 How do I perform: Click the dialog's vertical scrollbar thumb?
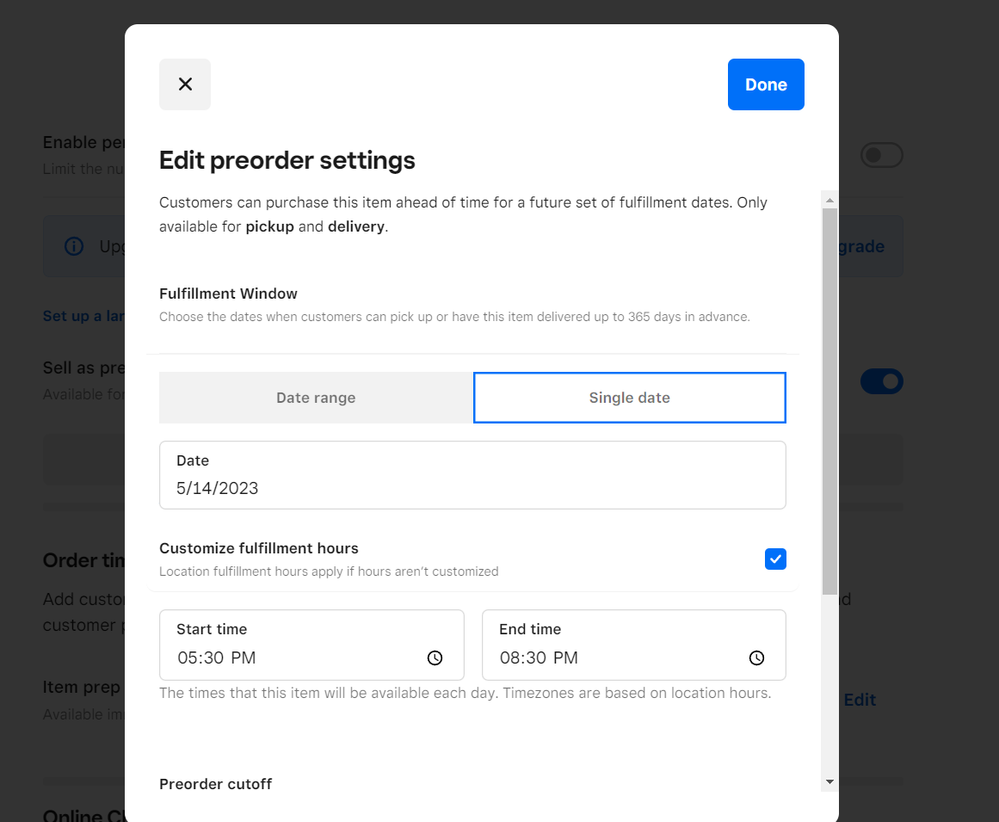(829, 400)
